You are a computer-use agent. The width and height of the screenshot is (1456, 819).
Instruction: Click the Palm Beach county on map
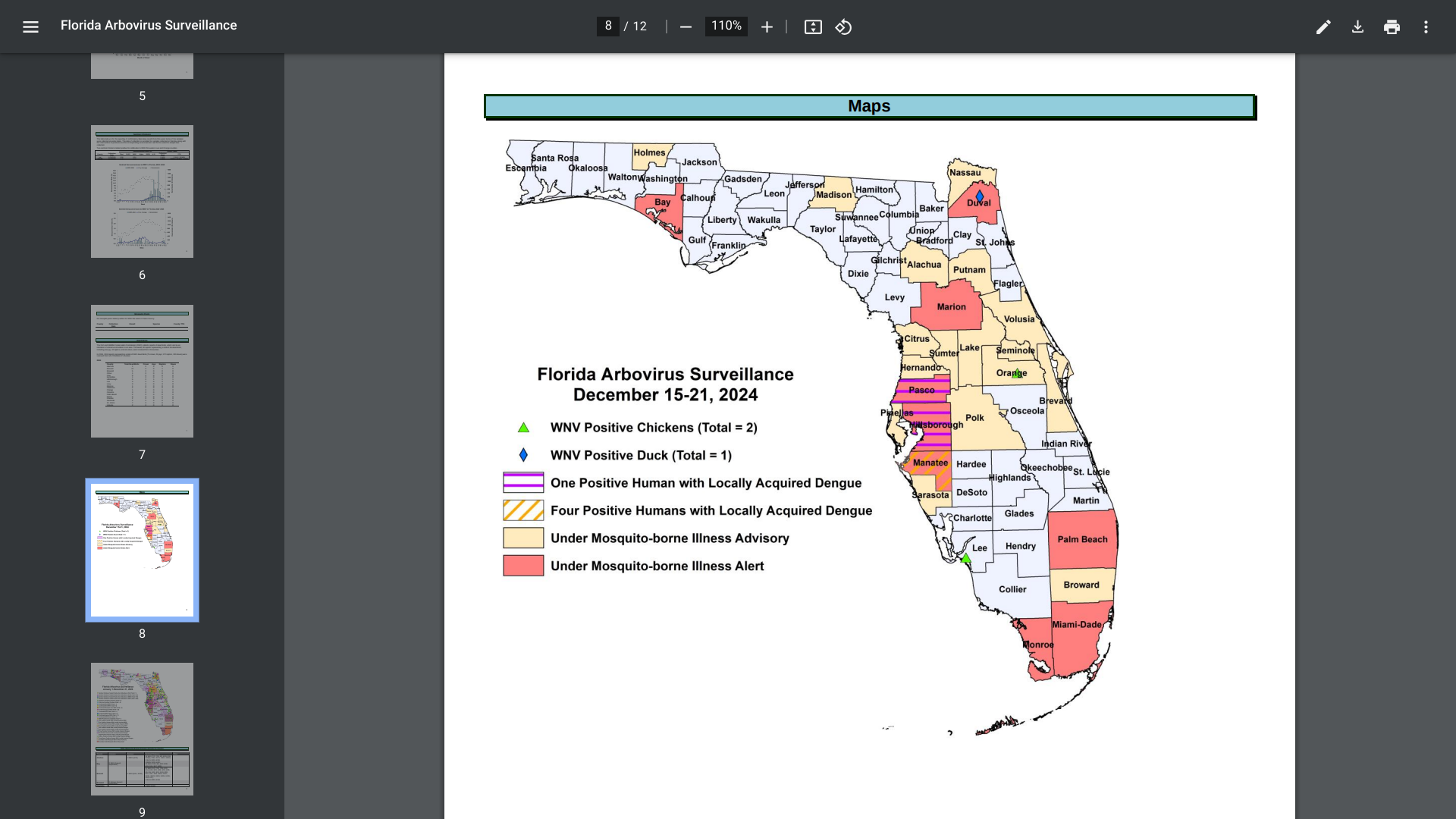[x=1082, y=539]
